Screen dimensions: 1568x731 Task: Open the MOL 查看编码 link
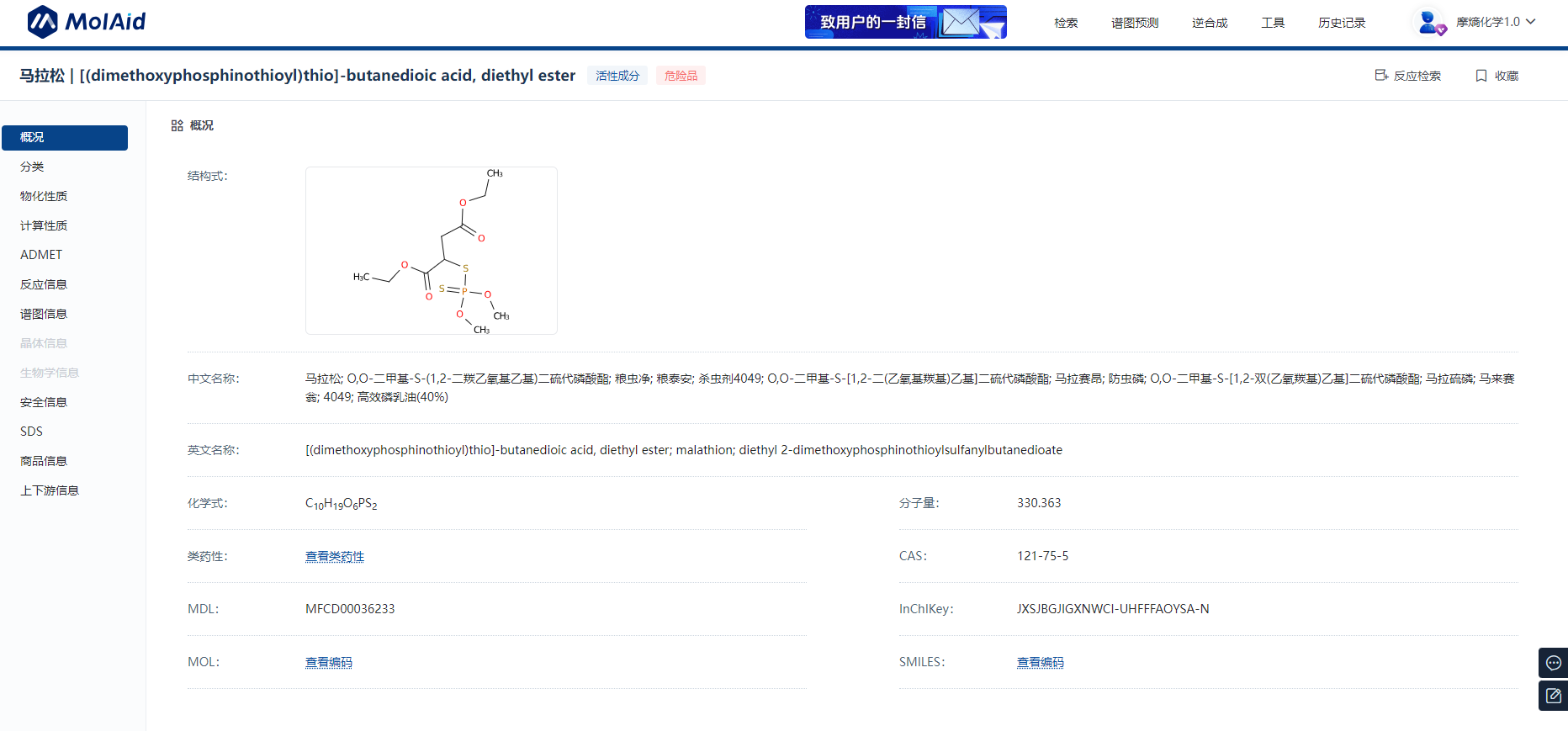pos(329,662)
